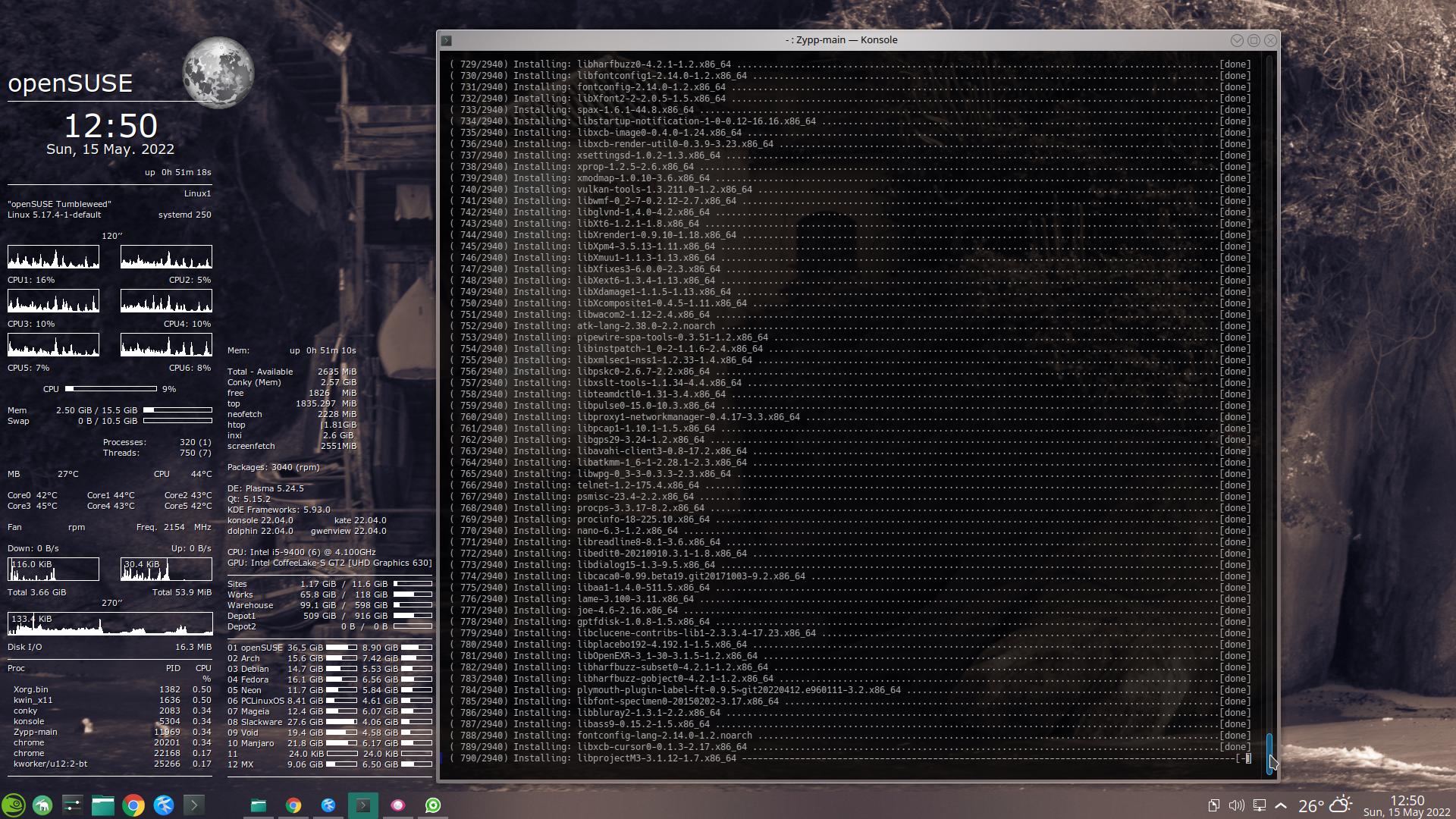Viewport: 1456px width, 819px height.
Task: Switch to the running file manager folder task
Action: (259, 805)
